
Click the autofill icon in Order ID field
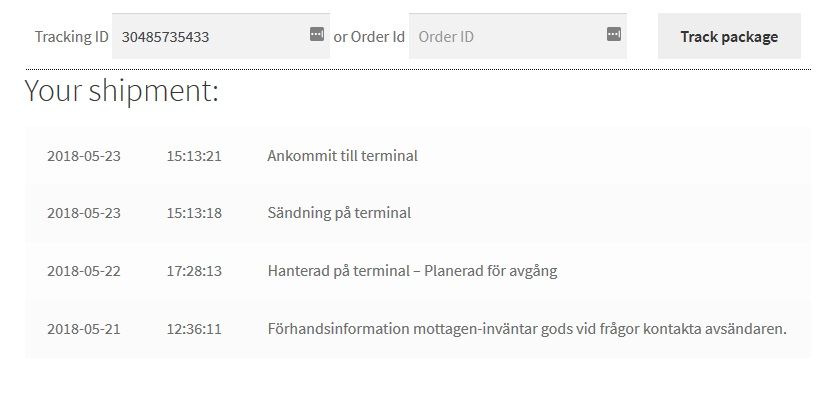[614, 34]
